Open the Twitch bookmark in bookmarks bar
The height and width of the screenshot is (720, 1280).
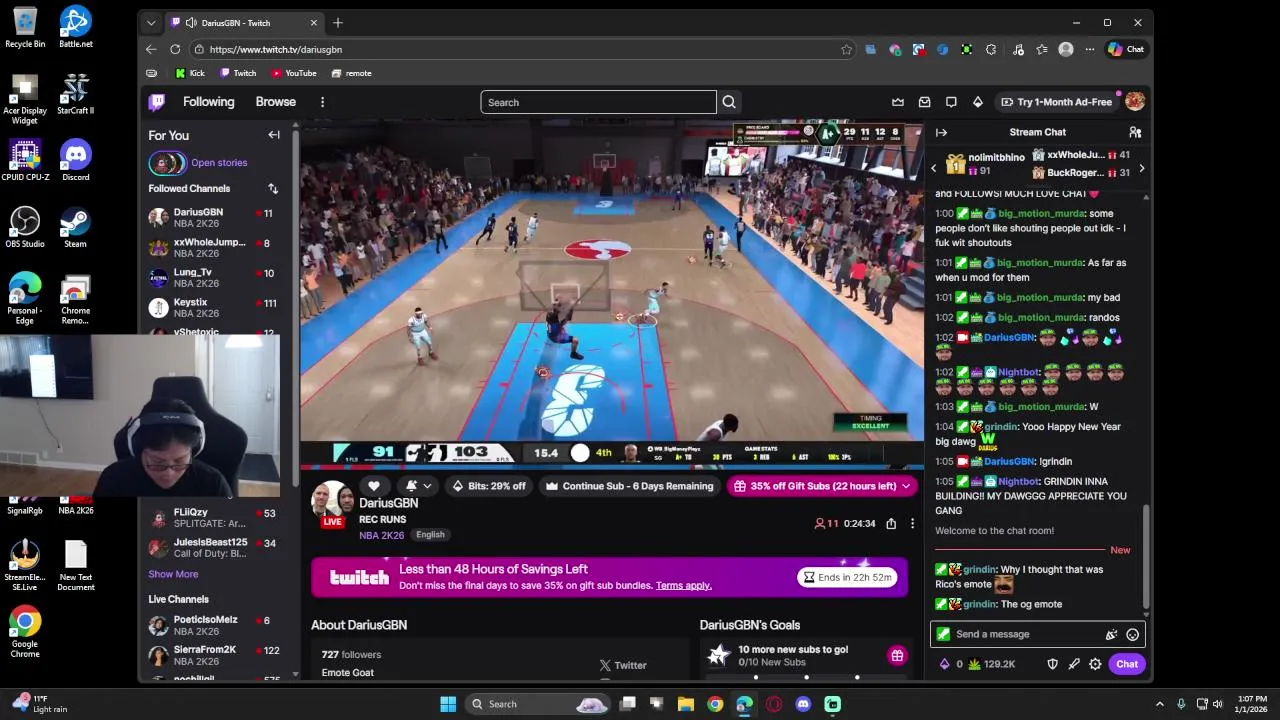click(x=238, y=73)
